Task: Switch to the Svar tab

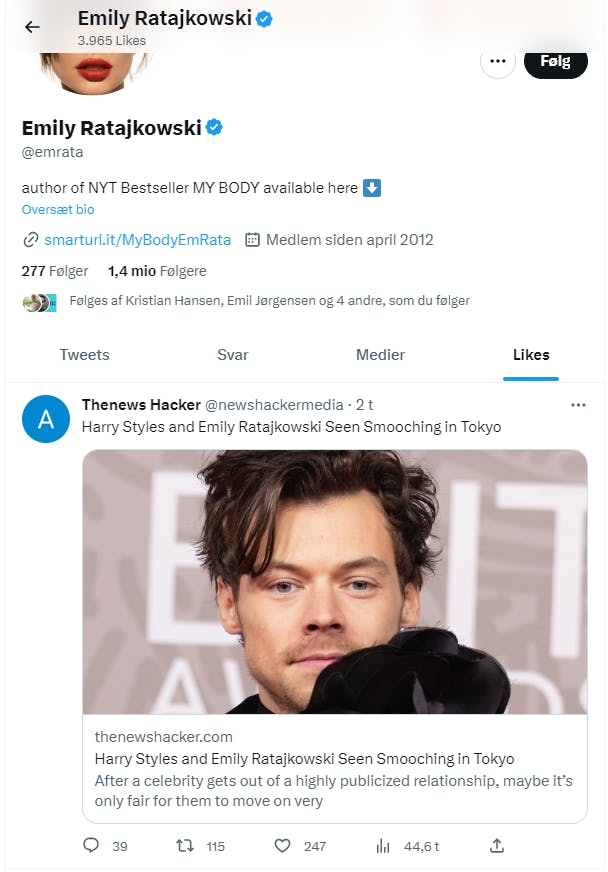Action: (x=232, y=355)
